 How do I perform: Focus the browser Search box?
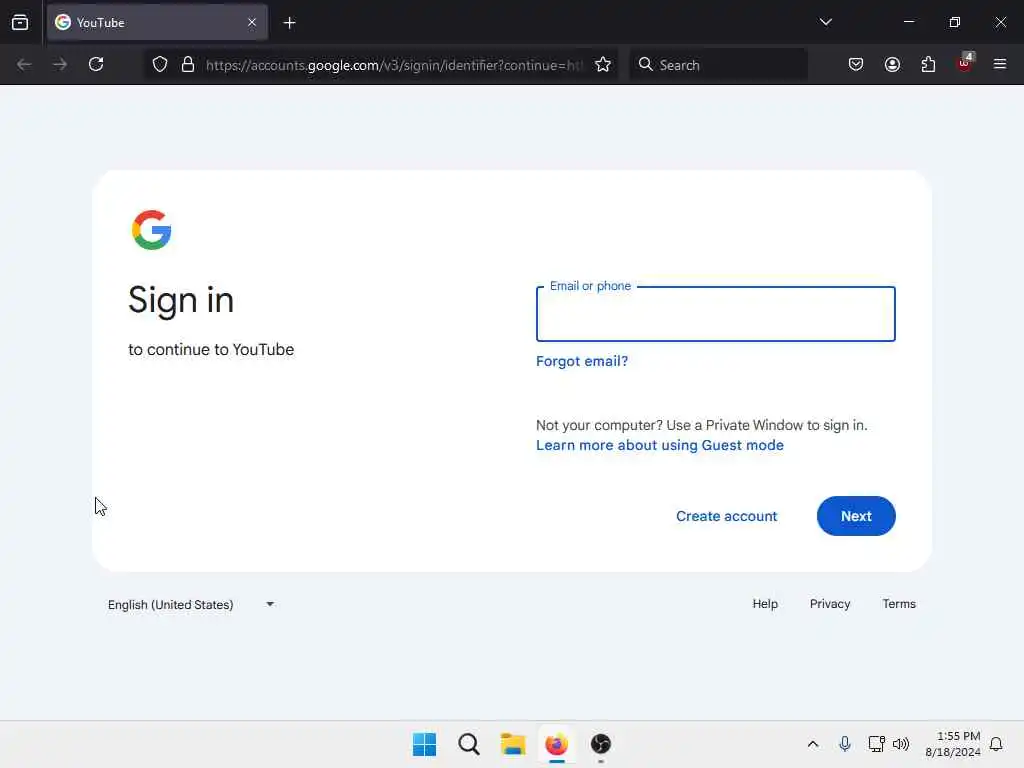(x=718, y=65)
